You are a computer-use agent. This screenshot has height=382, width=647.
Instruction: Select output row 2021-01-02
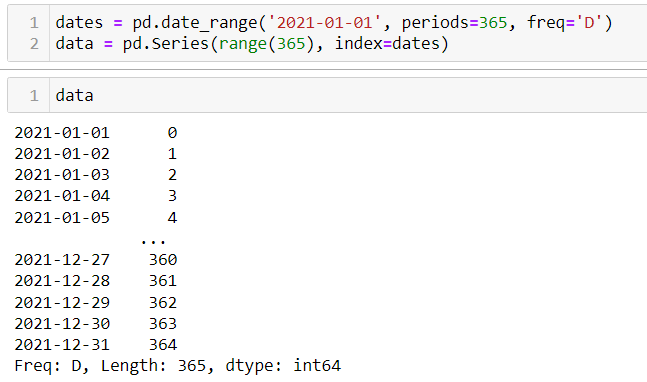(x=96, y=154)
